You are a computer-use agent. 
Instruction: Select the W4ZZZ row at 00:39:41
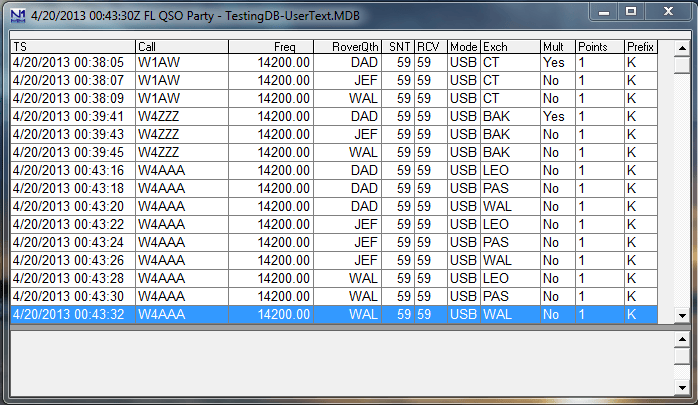[334, 117]
